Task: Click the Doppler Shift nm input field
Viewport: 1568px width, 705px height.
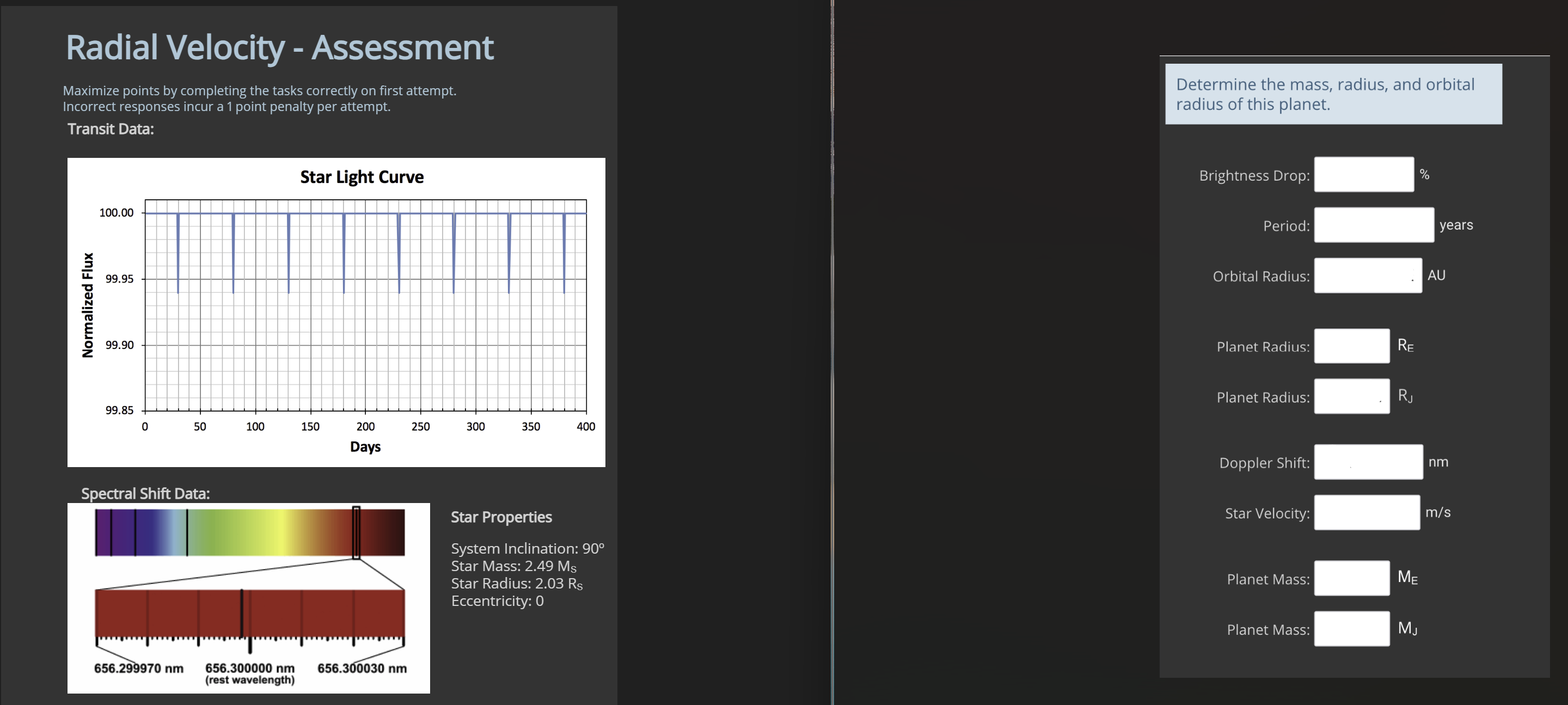Action: 1368,462
